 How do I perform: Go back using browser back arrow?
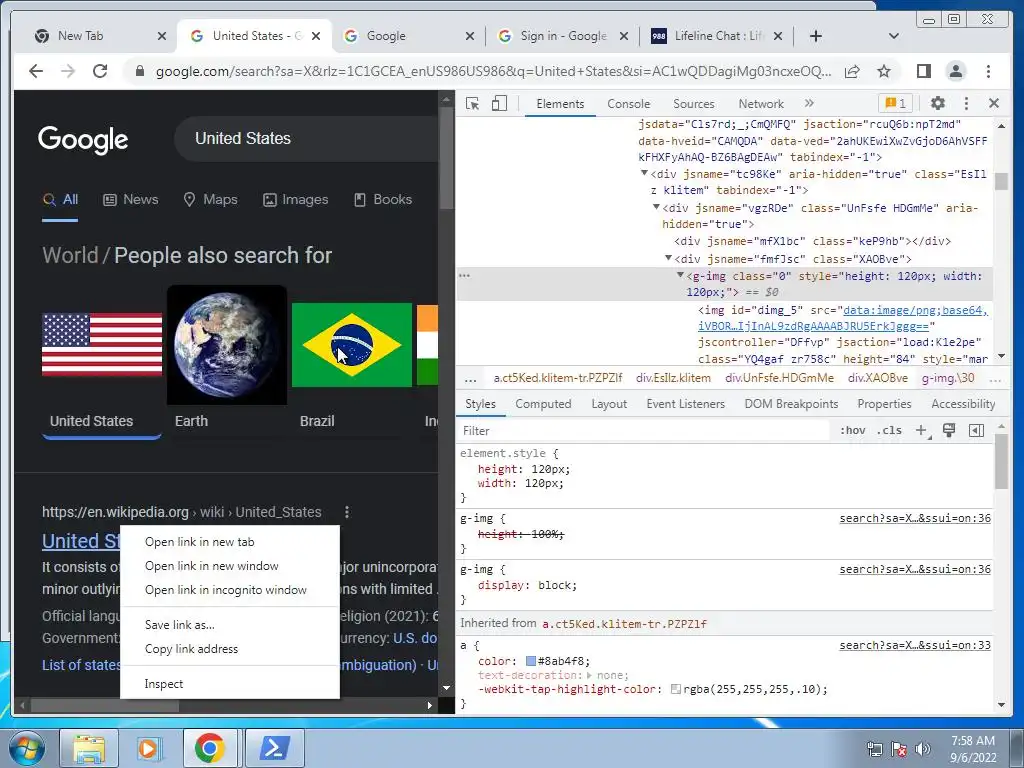36,71
